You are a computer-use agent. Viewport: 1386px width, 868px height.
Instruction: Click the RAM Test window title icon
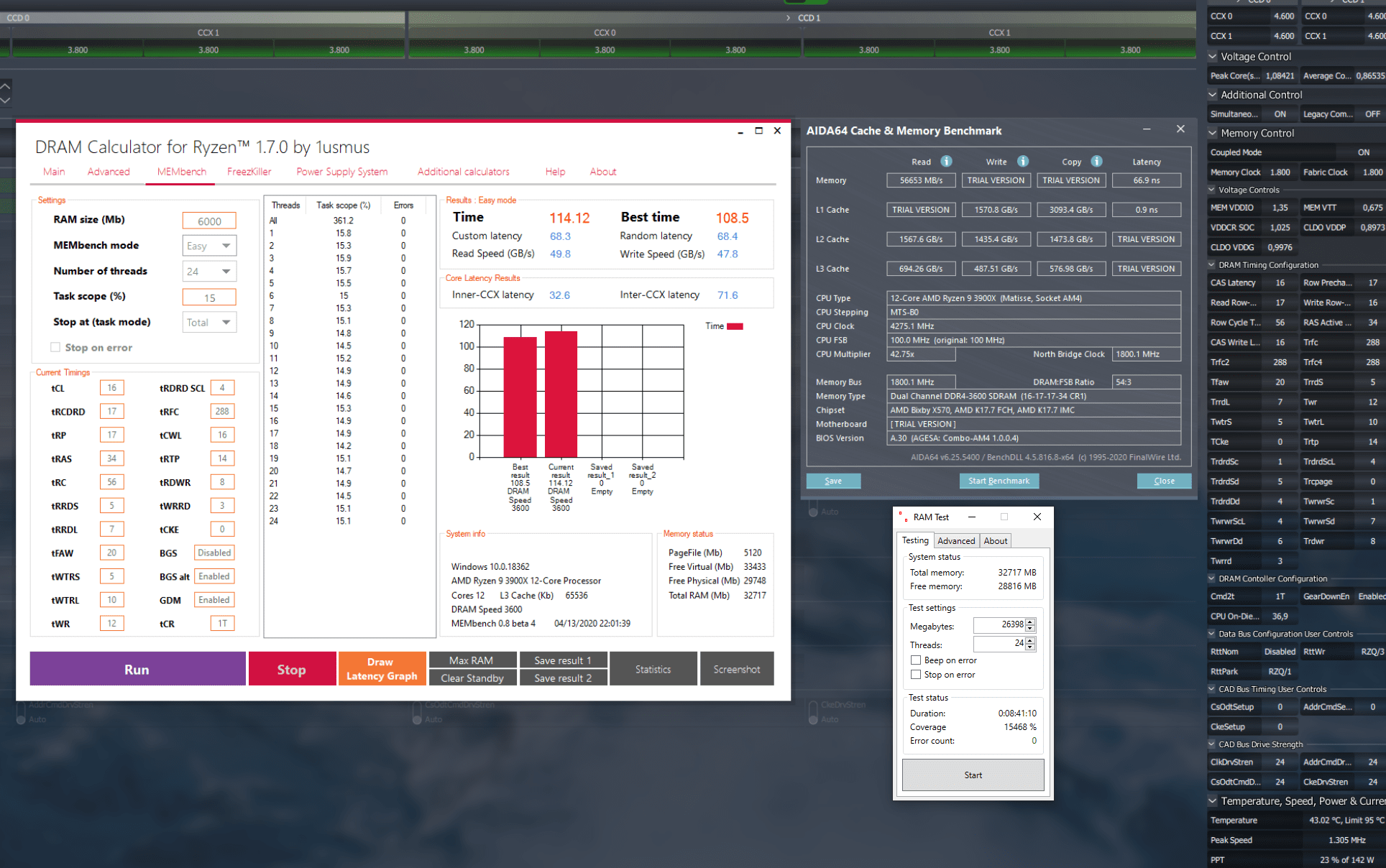(901, 517)
